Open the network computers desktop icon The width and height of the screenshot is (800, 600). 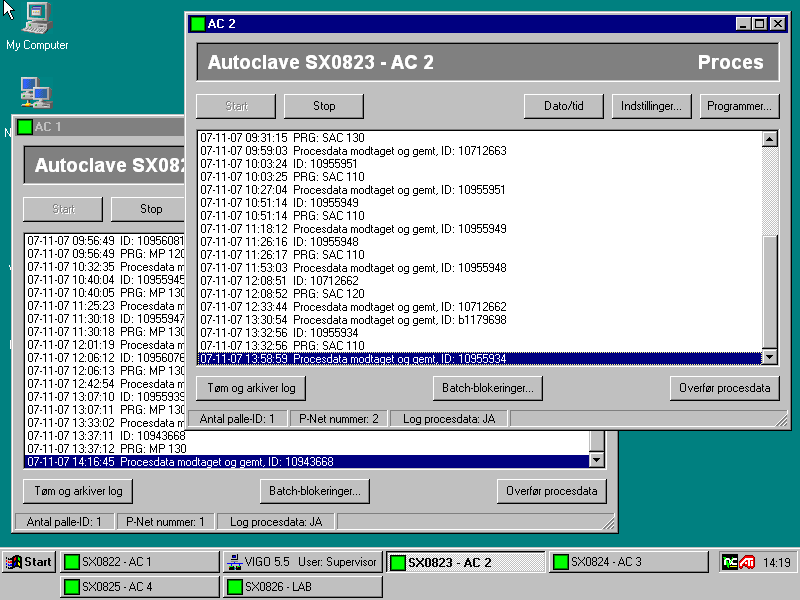click(36, 93)
